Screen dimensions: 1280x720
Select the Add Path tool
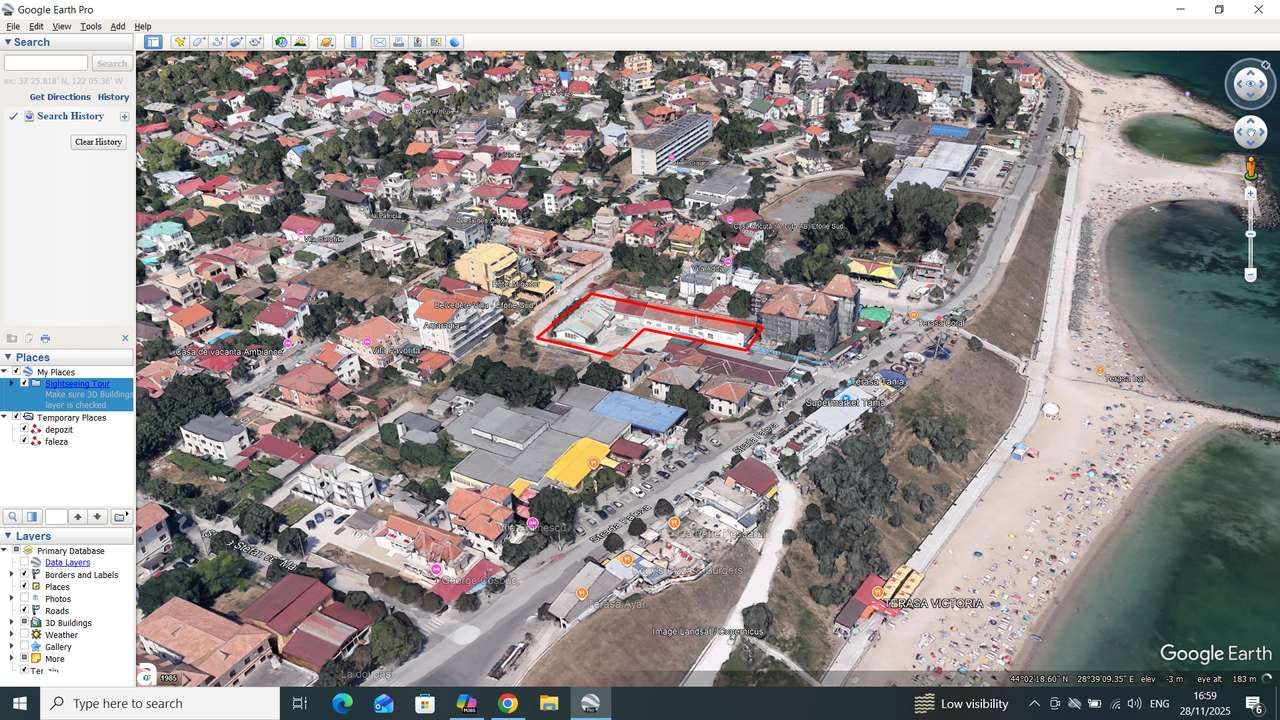click(217, 42)
